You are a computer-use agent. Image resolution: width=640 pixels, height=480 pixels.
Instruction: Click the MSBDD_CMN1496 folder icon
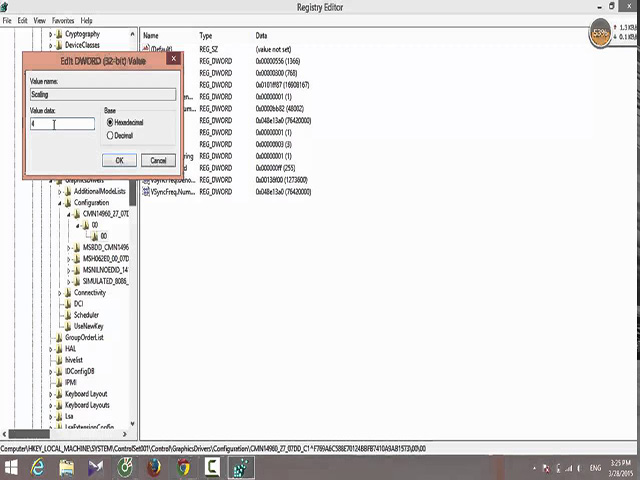77,247
